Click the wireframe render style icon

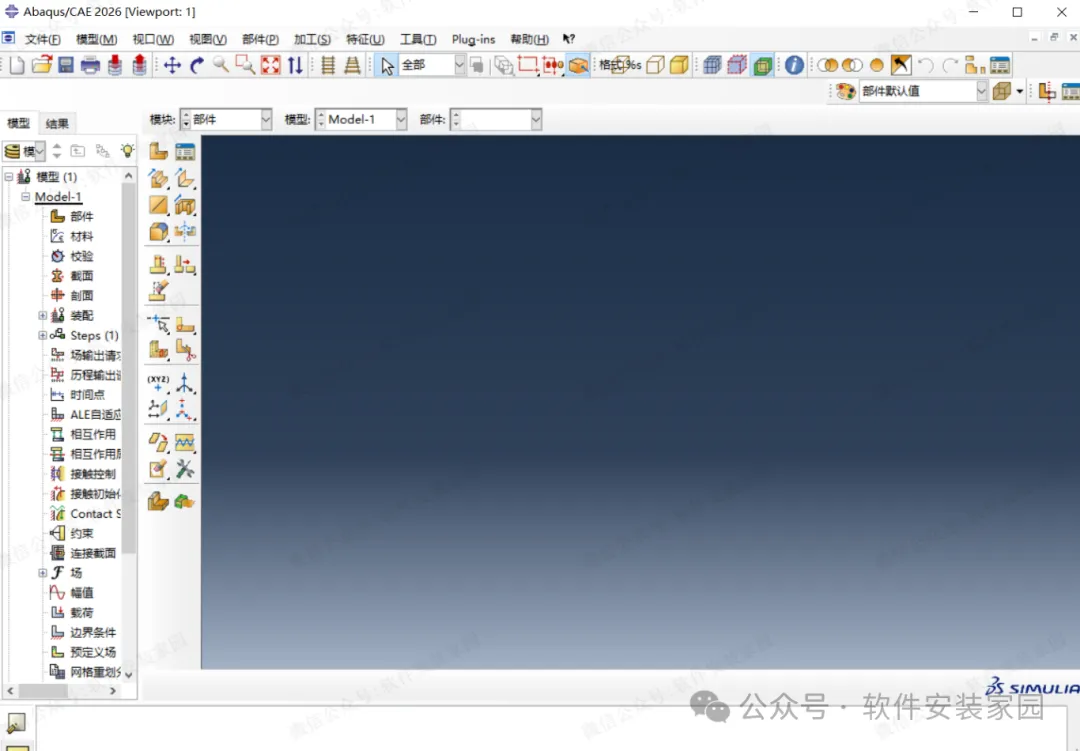(621, 65)
